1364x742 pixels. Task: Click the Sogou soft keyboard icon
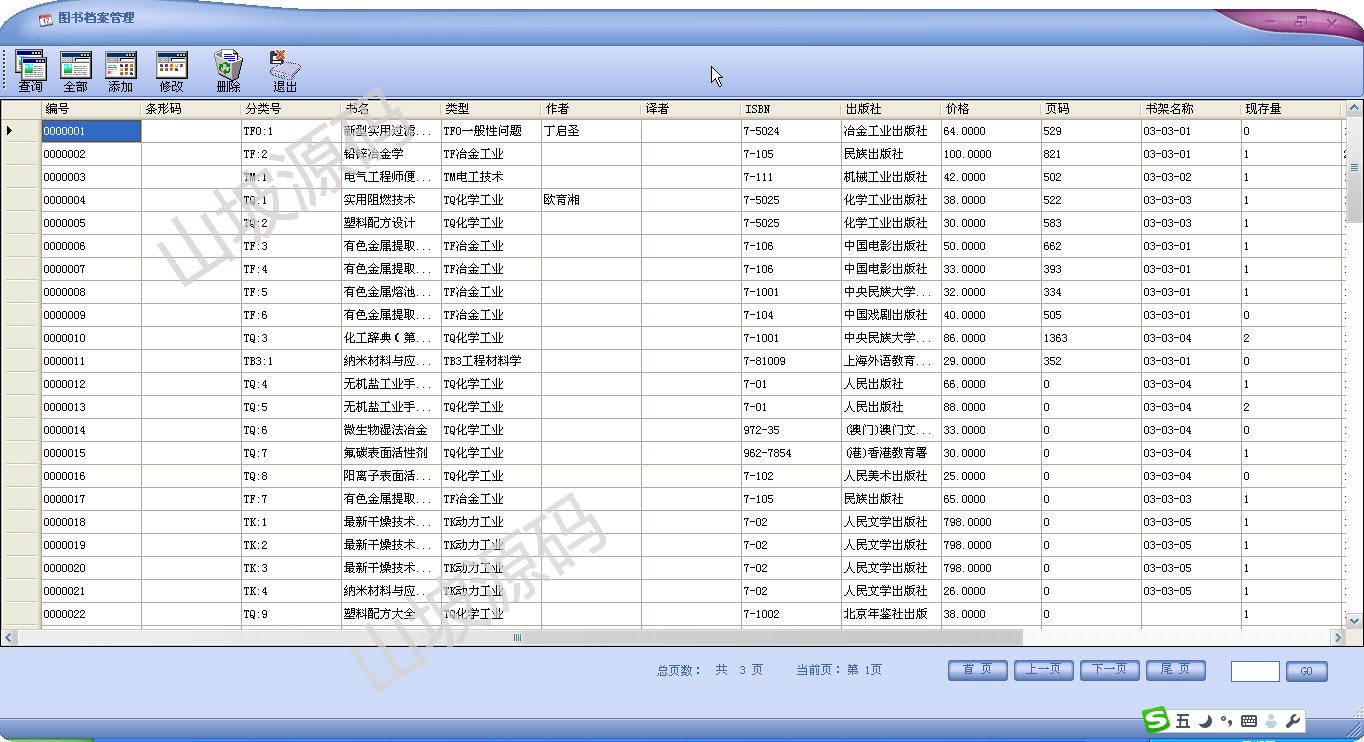(x=1248, y=721)
